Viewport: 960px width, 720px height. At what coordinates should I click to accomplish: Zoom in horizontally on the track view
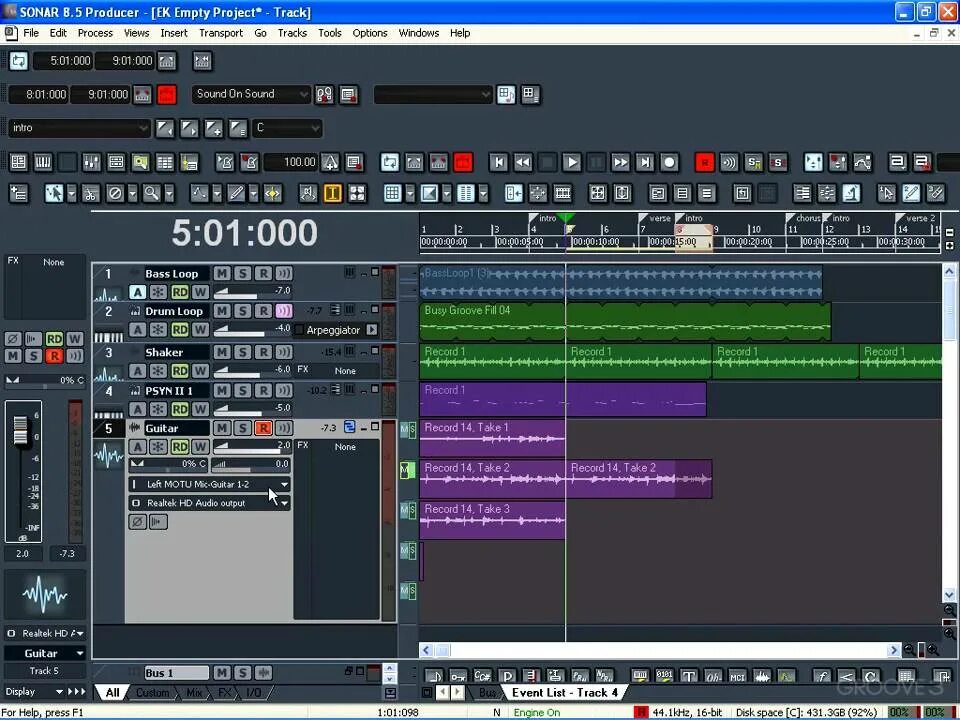pos(934,650)
